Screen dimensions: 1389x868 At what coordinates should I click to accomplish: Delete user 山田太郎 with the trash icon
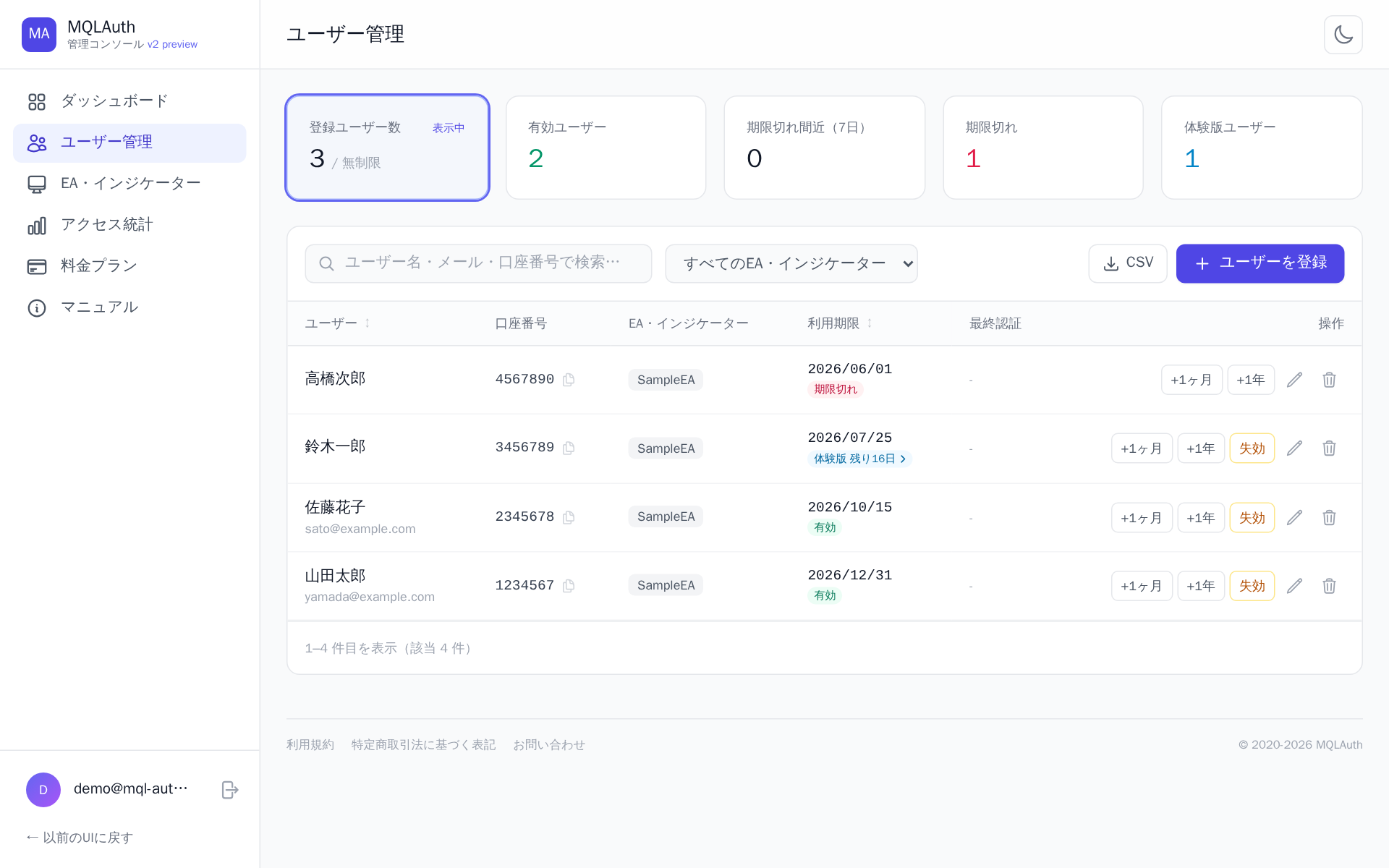(x=1329, y=586)
